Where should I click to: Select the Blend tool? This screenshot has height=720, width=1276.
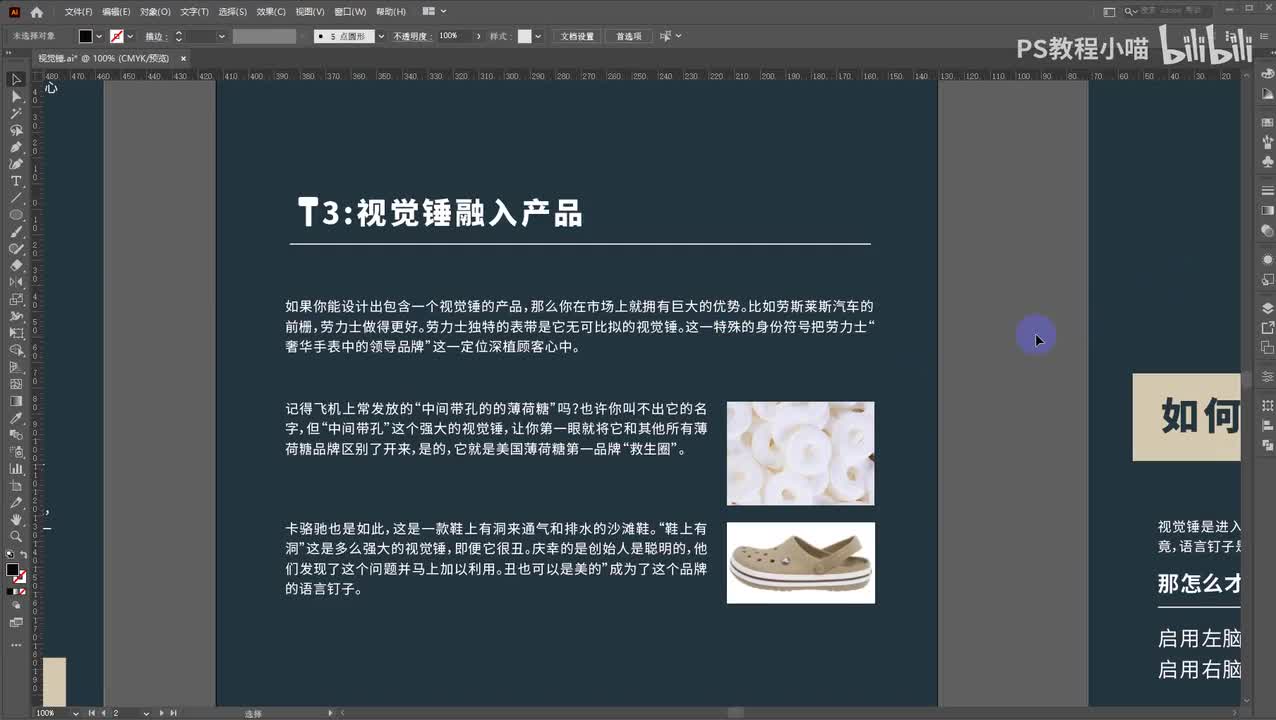point(16,435)
